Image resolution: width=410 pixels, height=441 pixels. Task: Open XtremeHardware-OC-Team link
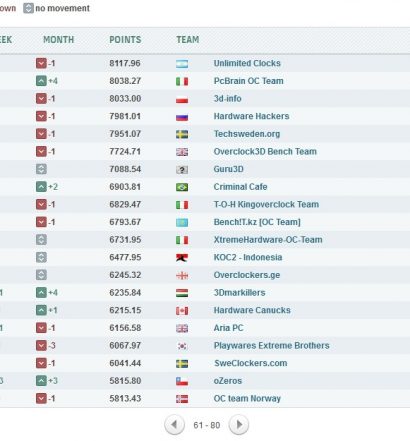(x=268, y=240)
